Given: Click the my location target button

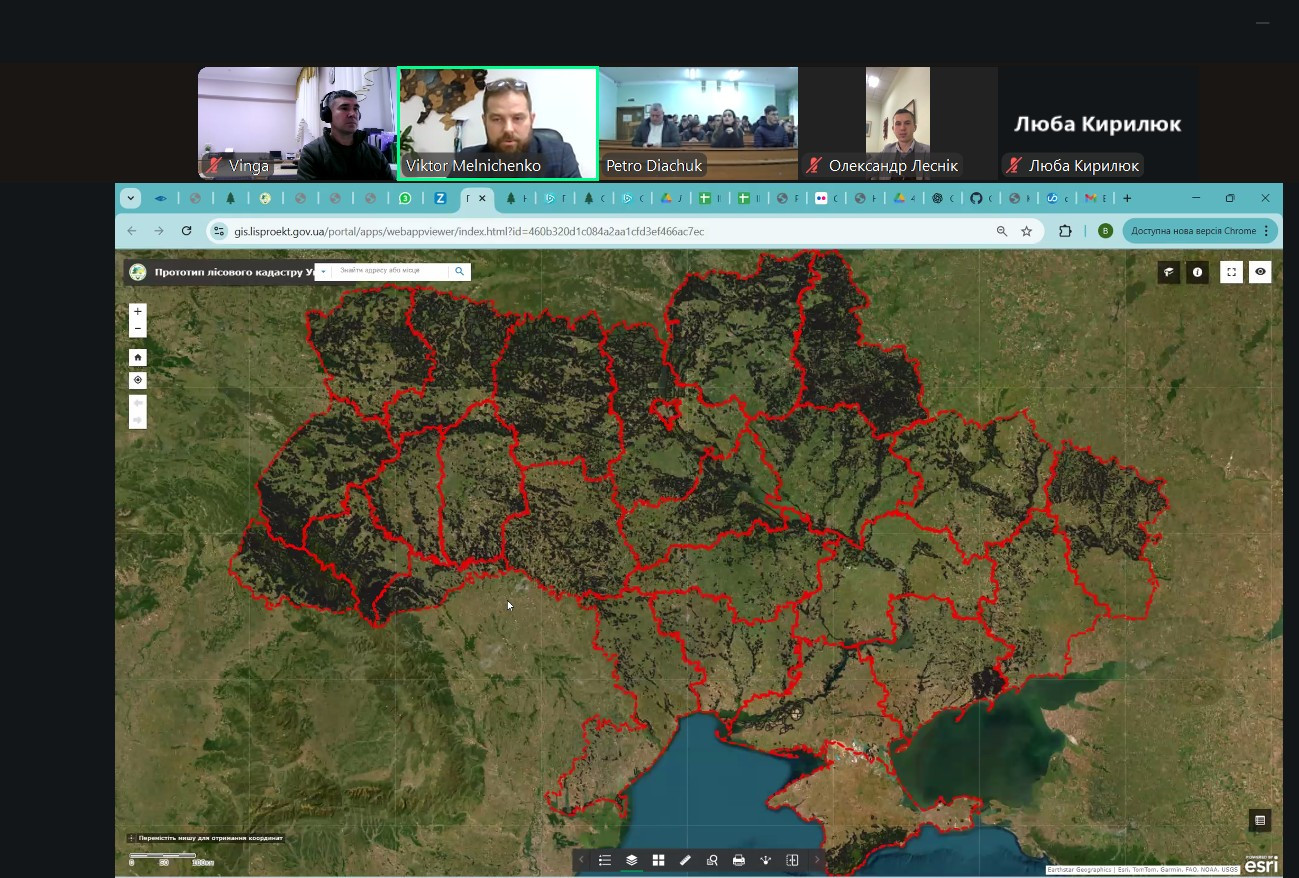Looking at the screenshot, I should click(138, 380).
